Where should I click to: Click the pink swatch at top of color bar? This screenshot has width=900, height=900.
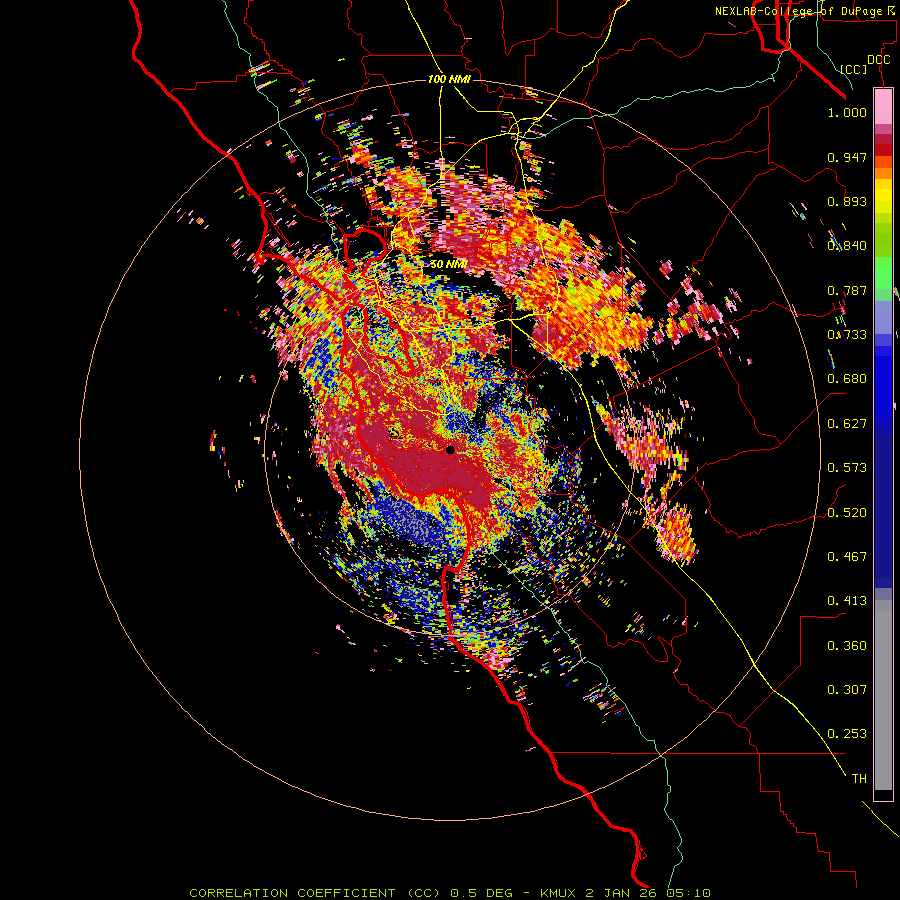click(883, 106)
